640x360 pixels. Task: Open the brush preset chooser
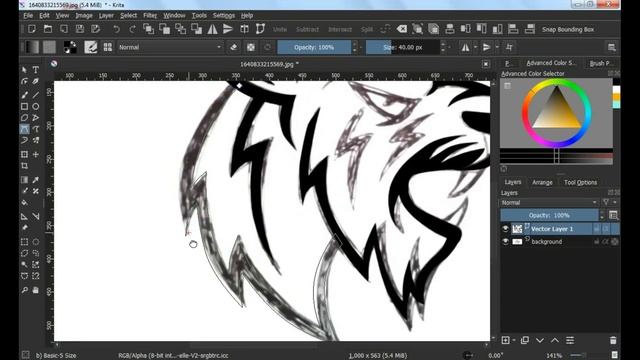point(108,47)
